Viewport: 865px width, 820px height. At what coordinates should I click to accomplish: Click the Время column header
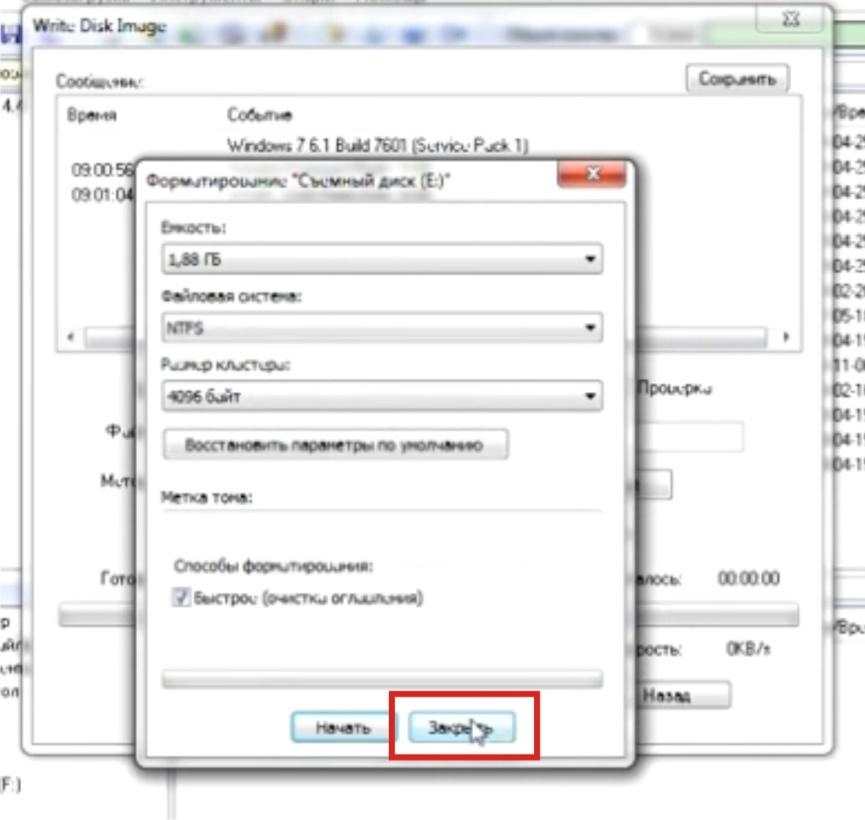[92, 115]
